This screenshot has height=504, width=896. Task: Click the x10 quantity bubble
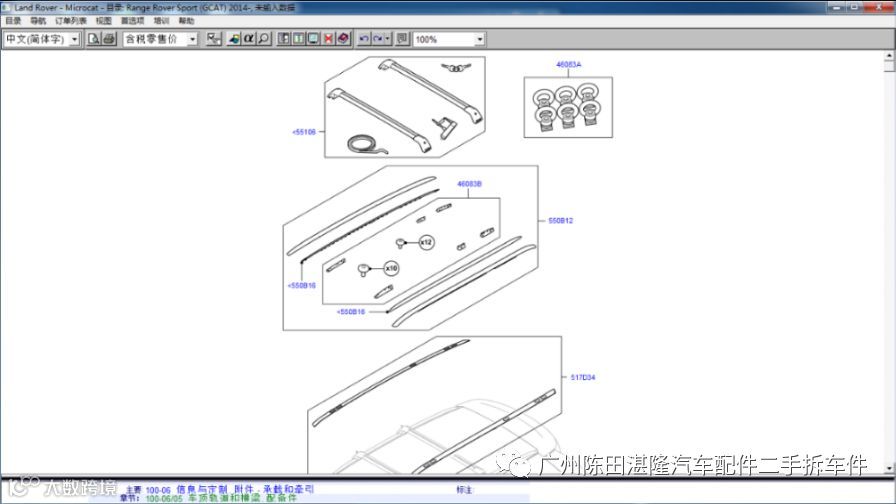391,268
